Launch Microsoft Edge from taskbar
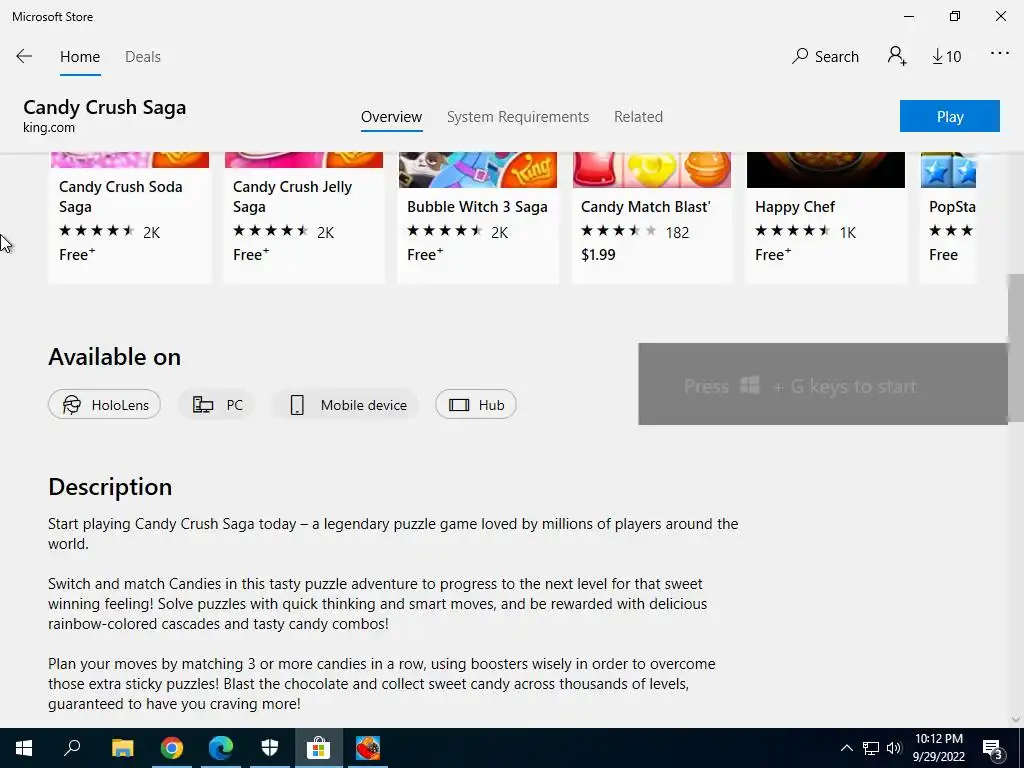Screen dimensions: 1024x768 (x=221, y=748)
